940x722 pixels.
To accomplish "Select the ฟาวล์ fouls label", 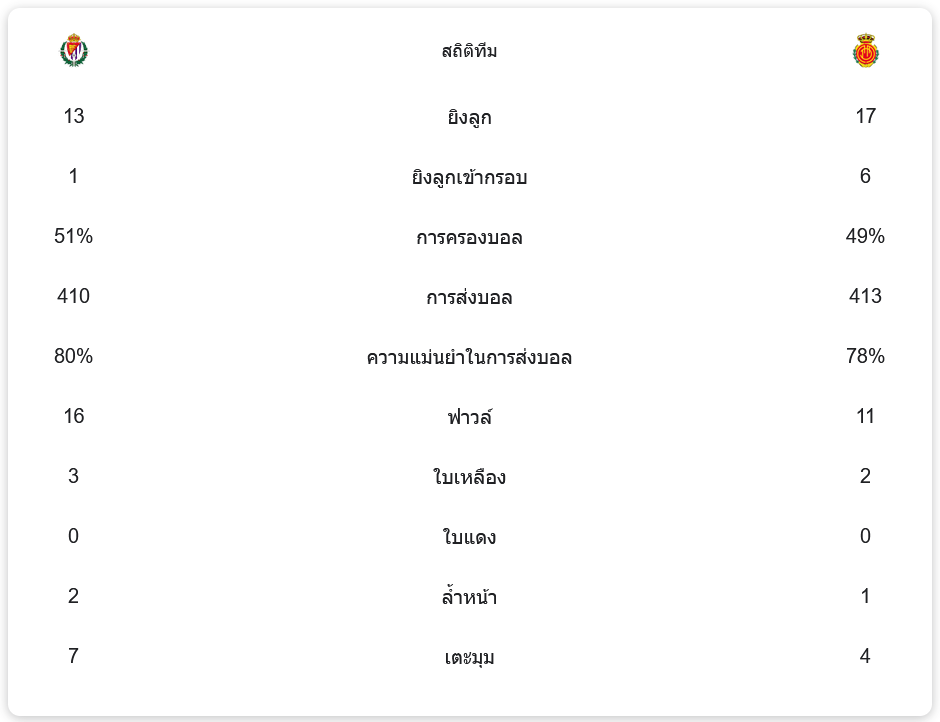I will pos(469,417).
